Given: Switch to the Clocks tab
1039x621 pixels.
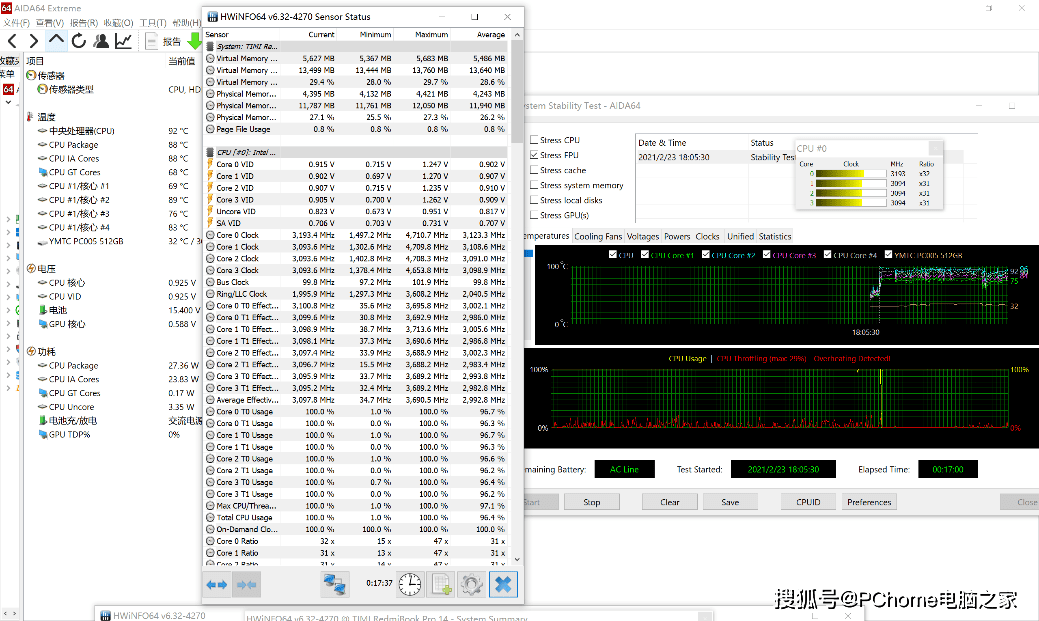Looking at the screenshot, I should (707, 237).
